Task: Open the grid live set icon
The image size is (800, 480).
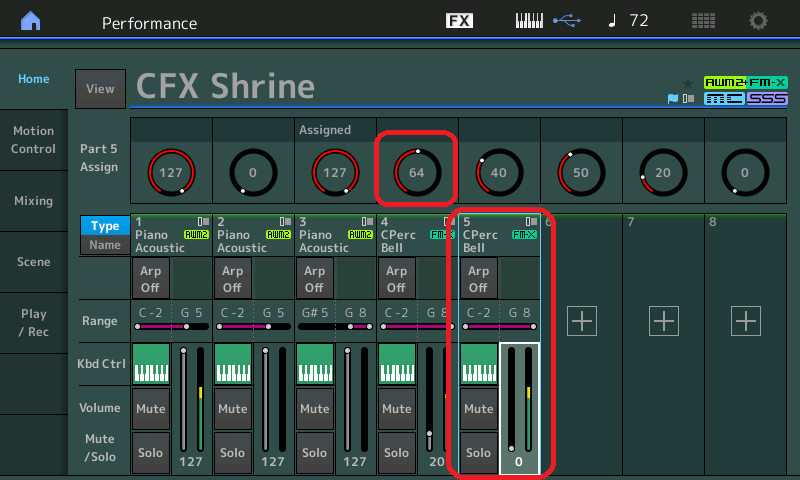Action: (x=703, y=21)
